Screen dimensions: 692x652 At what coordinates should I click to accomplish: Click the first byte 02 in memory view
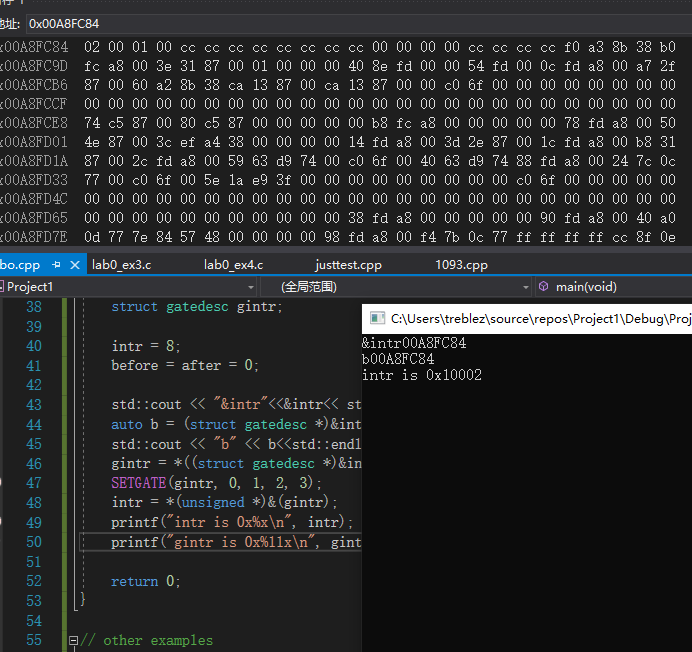coord(92,47)
